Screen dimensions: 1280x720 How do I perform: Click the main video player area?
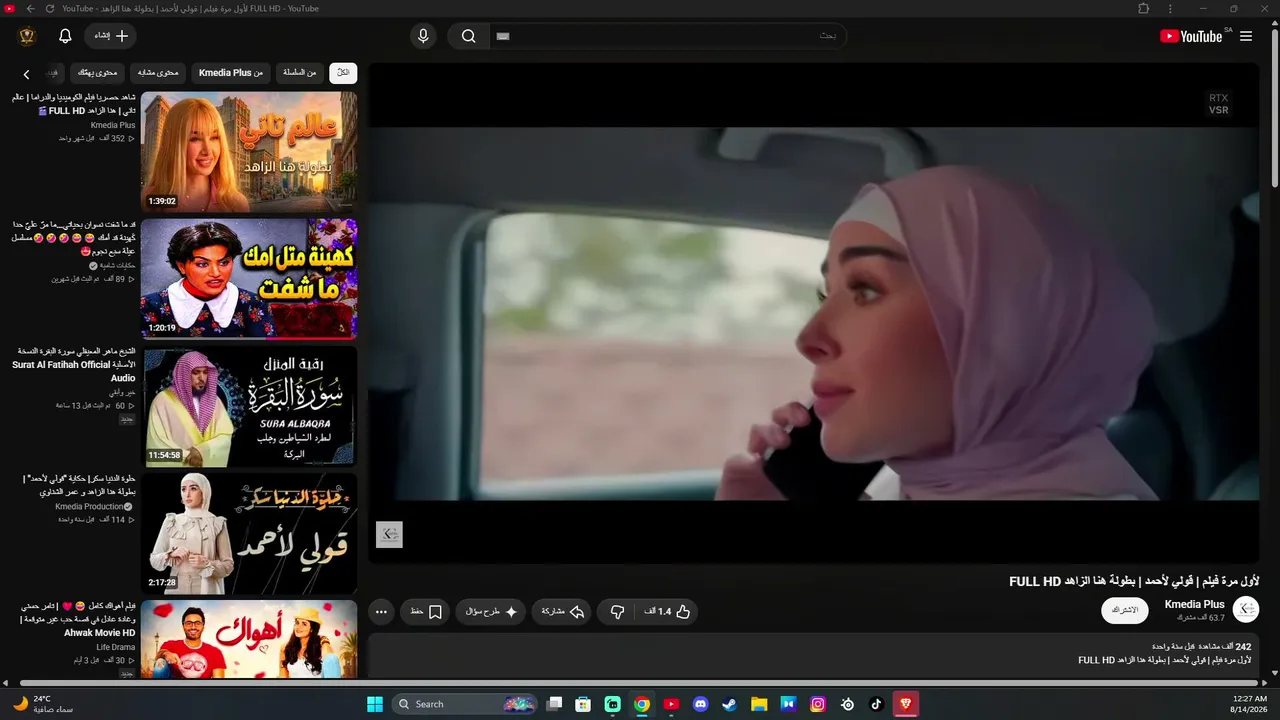(x=814, y=313)
